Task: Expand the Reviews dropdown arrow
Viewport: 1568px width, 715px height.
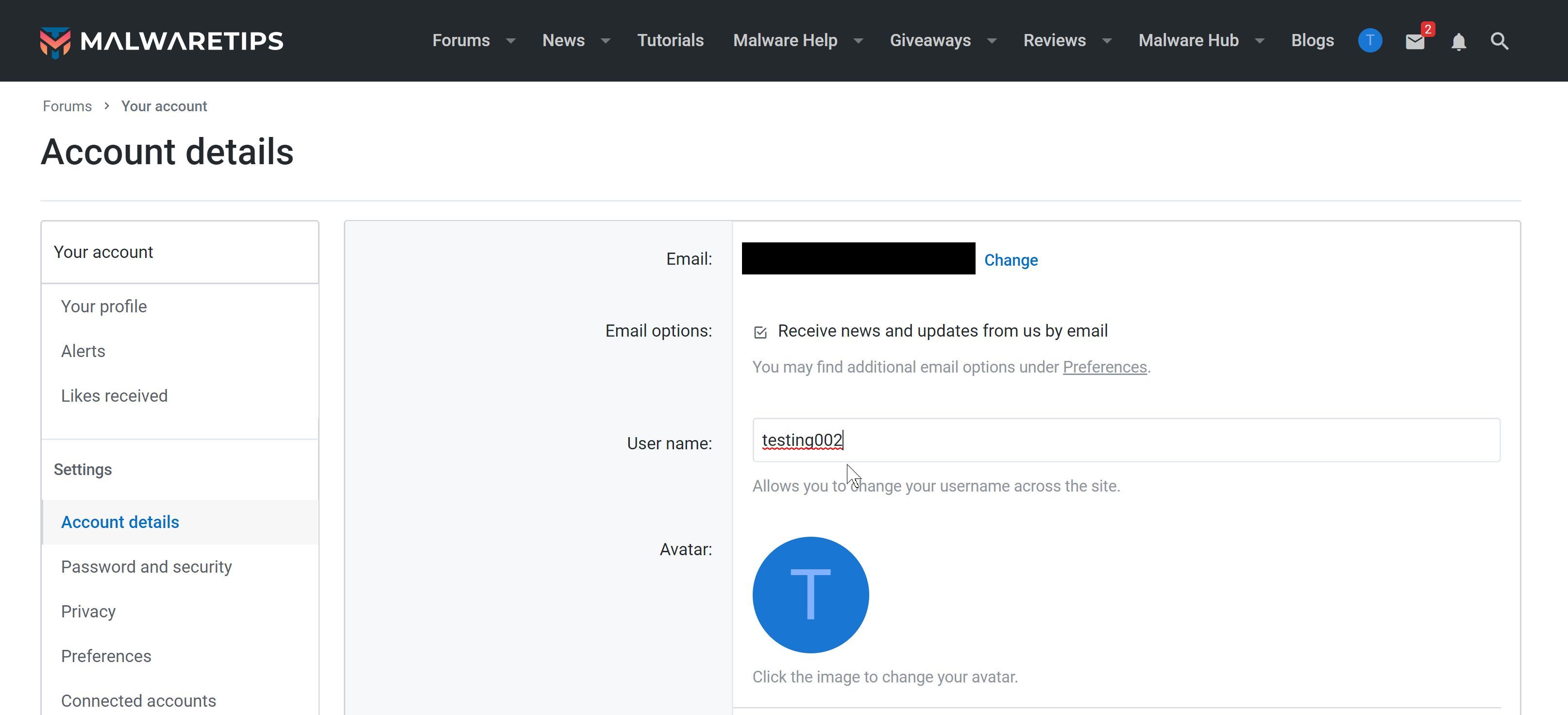Action: pyautogui.click(x=1107, y=41)
